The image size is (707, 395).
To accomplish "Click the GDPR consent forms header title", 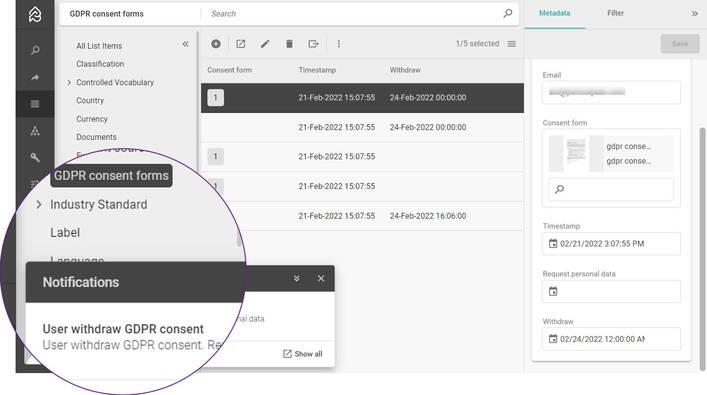I will (107, 14).
